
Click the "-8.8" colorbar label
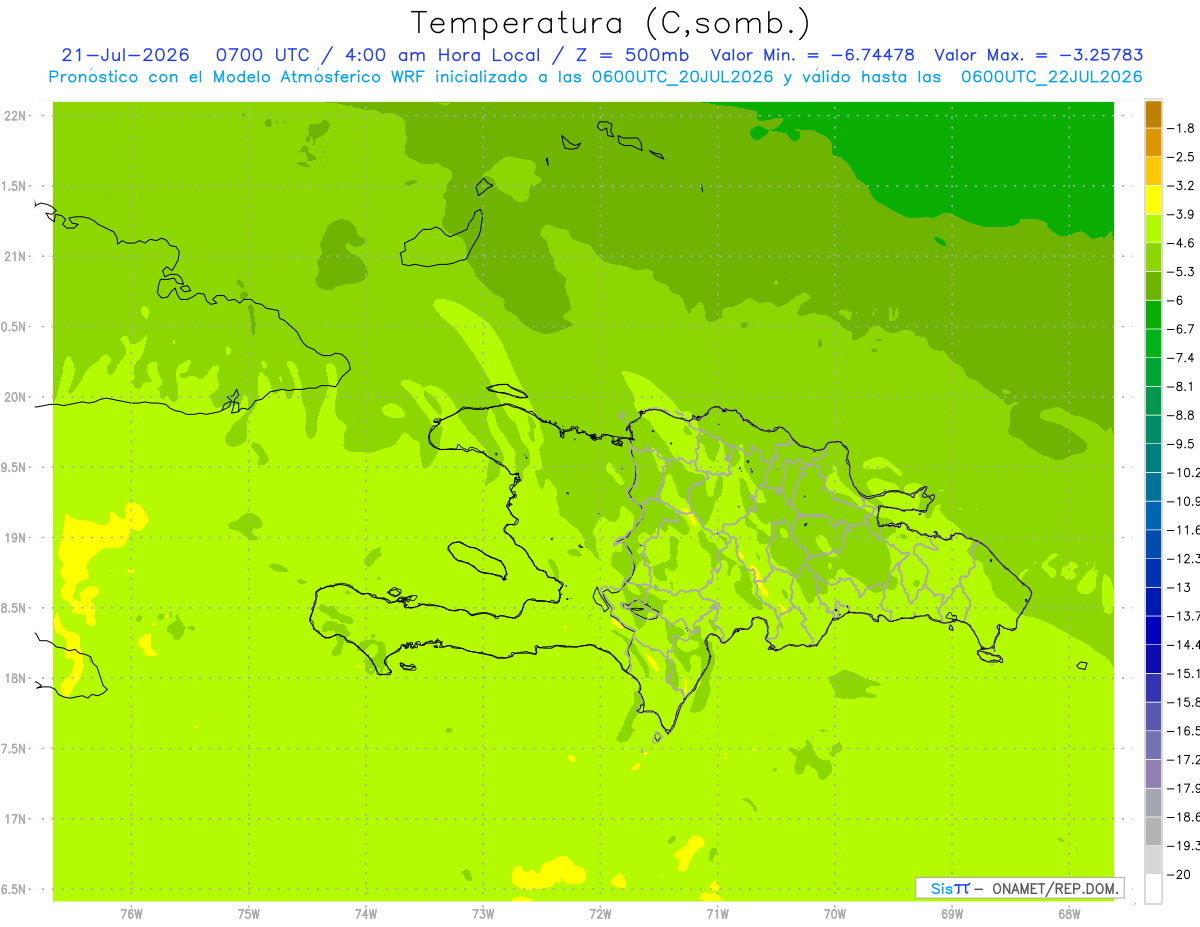point(1183,415)
